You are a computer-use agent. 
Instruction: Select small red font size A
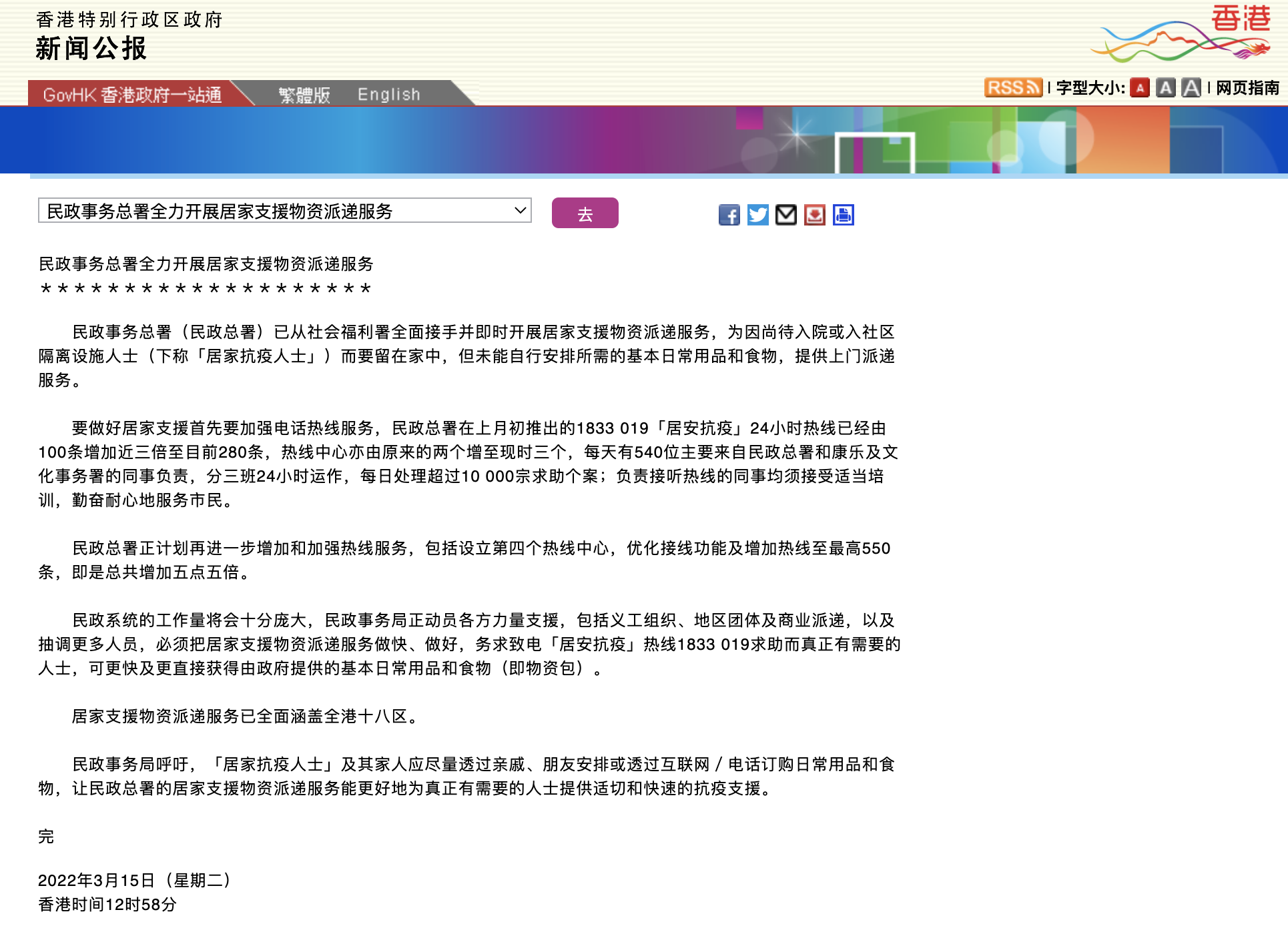point(1140,88)
